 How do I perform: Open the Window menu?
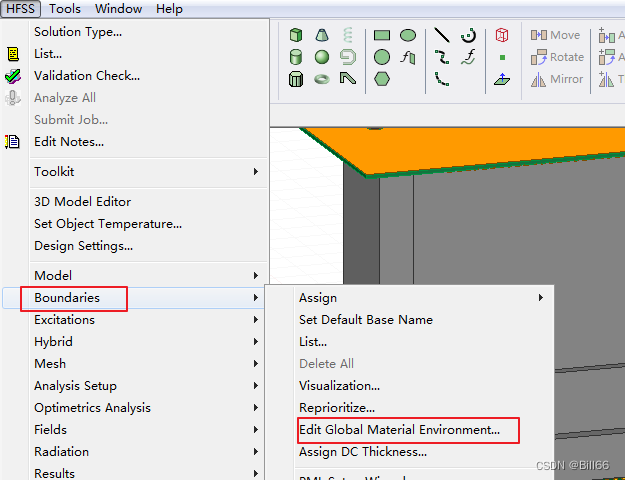click(118, 9)
